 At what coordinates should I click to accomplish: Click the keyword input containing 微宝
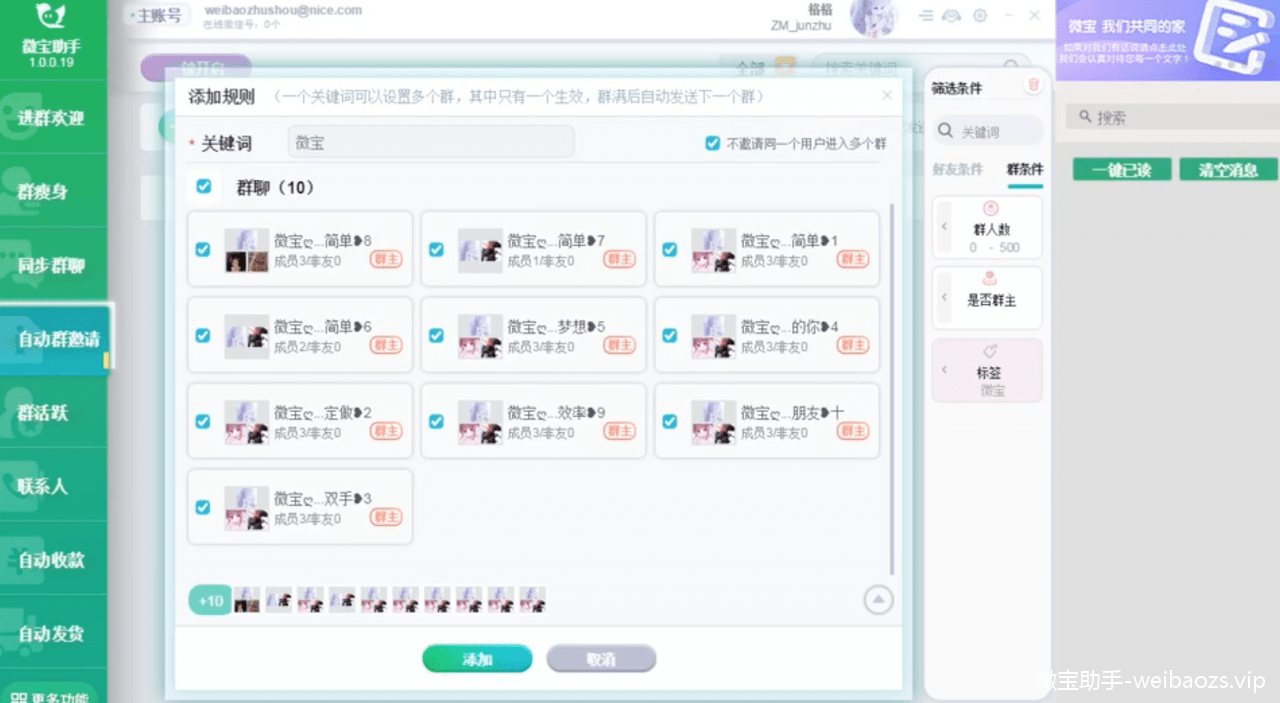click(x=430, y=142)
